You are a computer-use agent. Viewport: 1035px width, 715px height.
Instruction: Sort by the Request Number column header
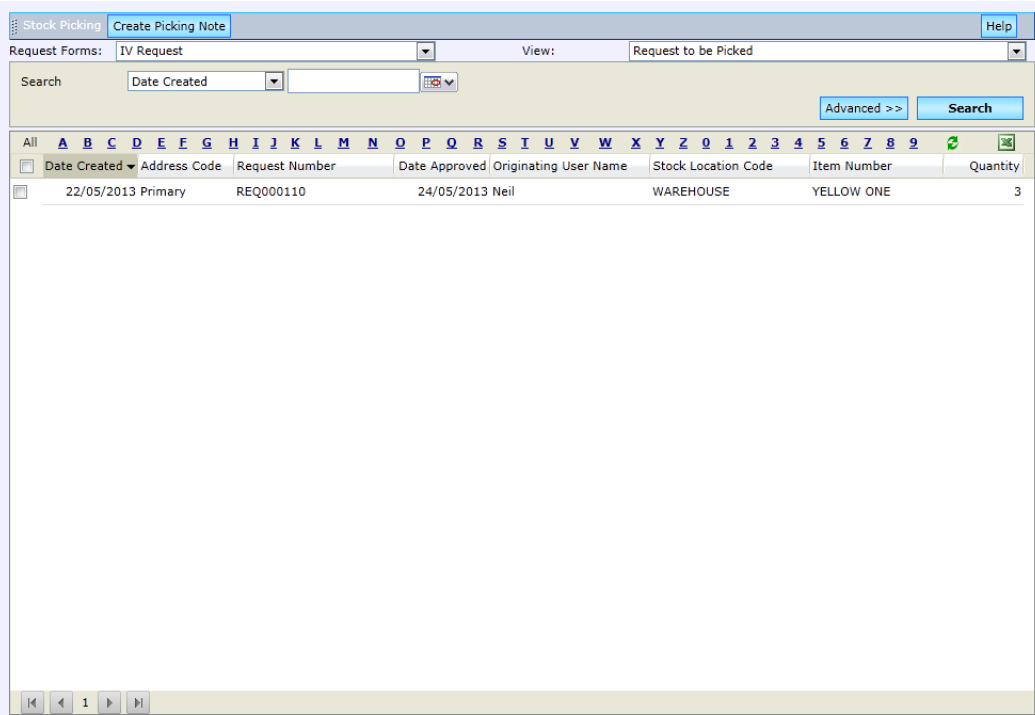(x=285, y=166)
